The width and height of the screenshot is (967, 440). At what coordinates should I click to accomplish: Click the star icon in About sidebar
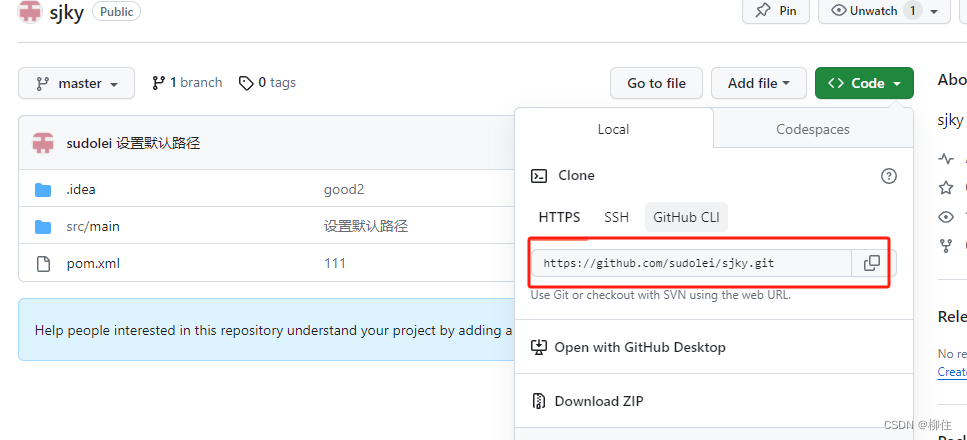[945, 188]
